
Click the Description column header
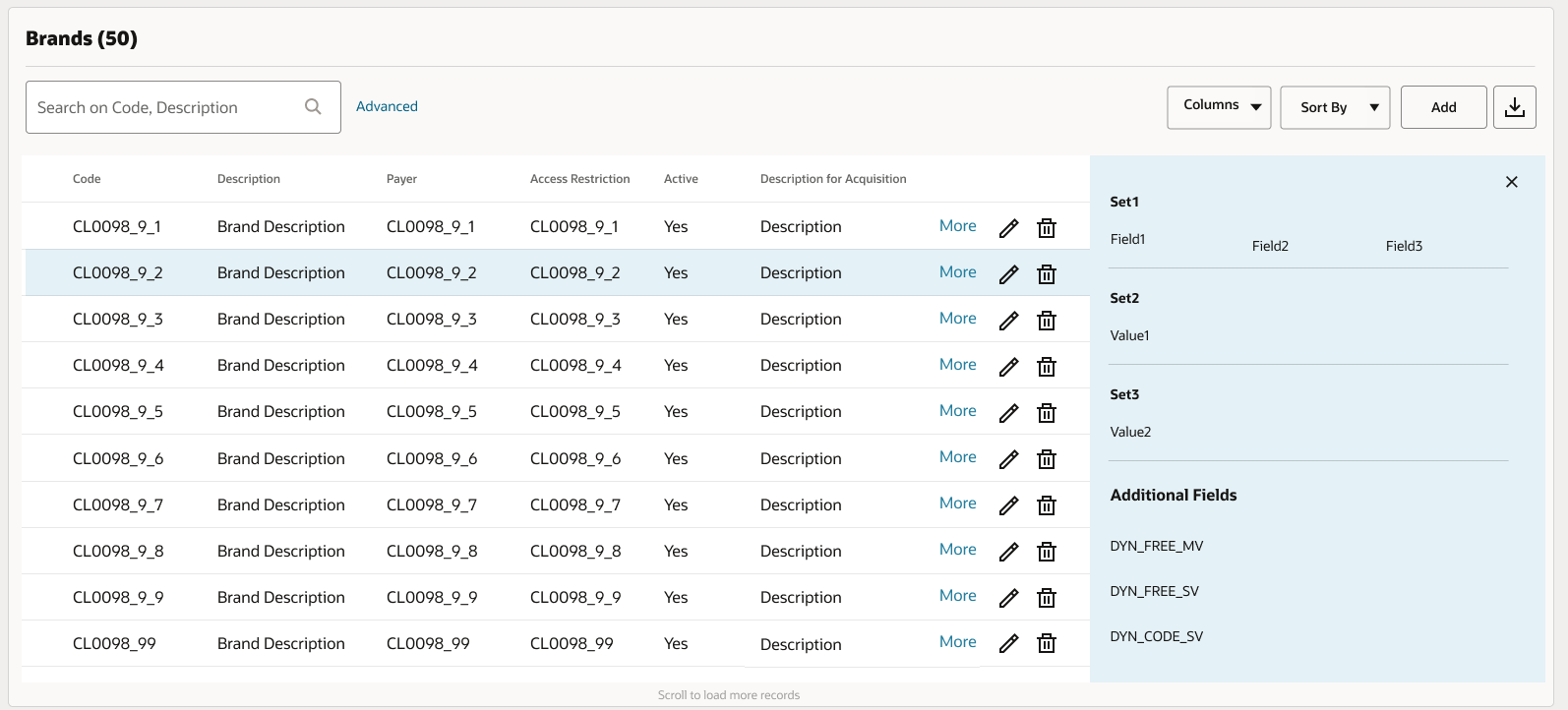pos(249,179)
